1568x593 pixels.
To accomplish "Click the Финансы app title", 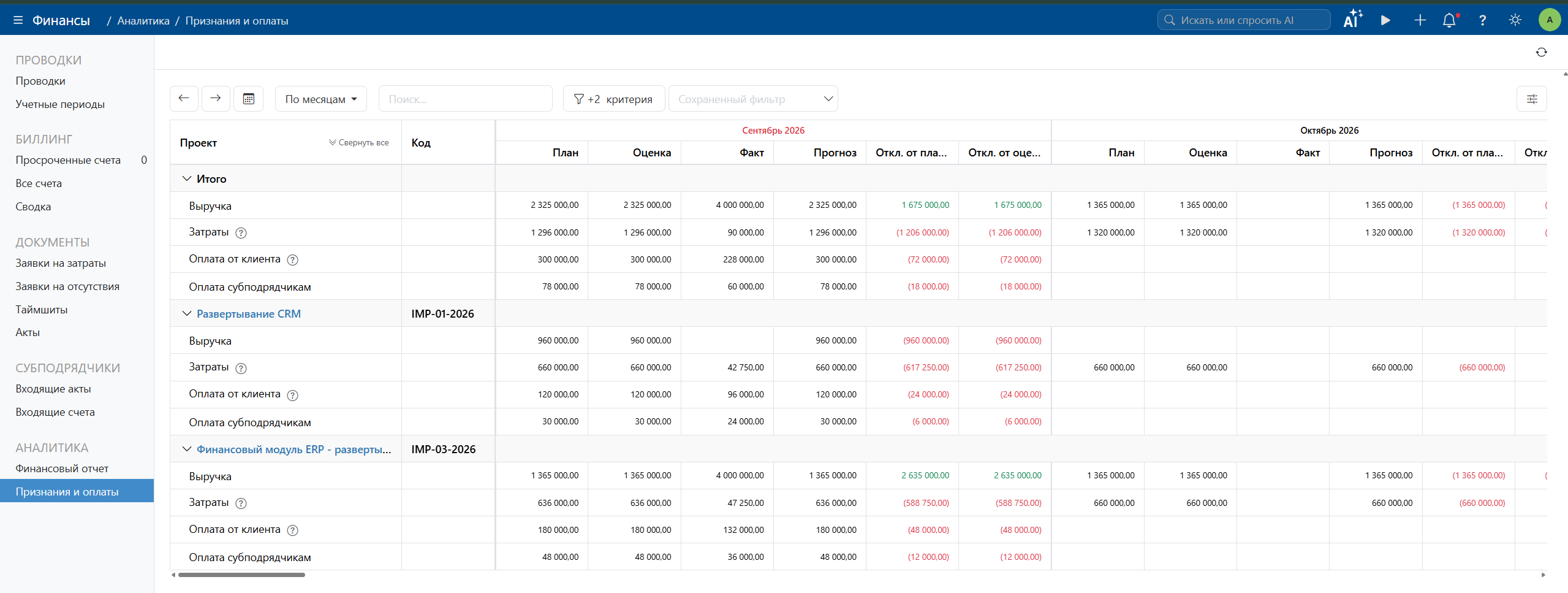I will (x=61, y=20).
